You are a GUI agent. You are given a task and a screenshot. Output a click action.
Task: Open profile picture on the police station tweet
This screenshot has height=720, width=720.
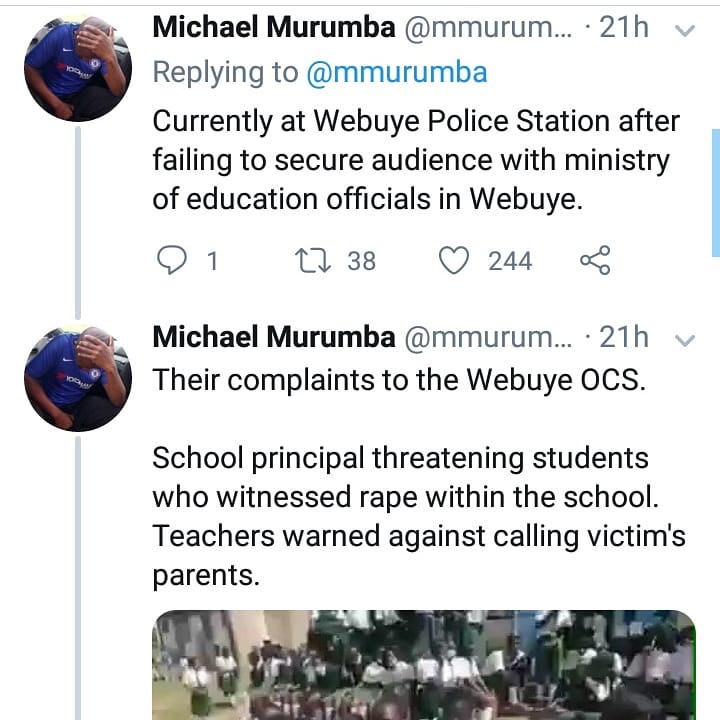[77, 67]
